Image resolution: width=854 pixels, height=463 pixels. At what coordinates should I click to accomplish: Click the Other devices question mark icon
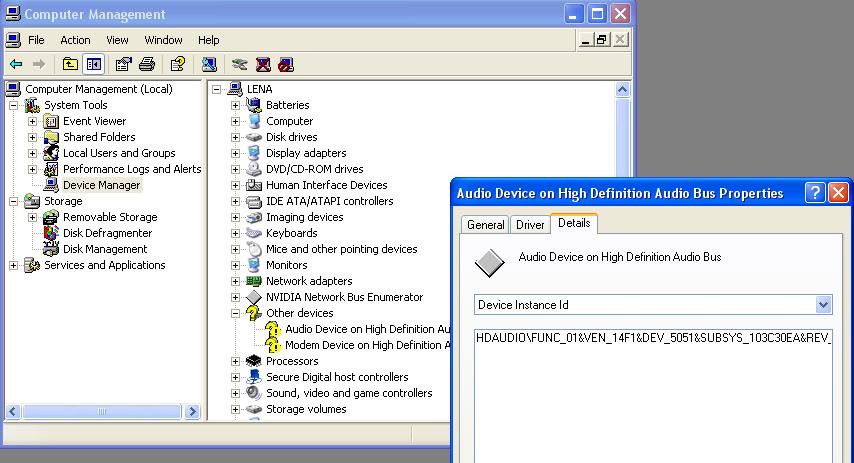(x=254, y=313)
